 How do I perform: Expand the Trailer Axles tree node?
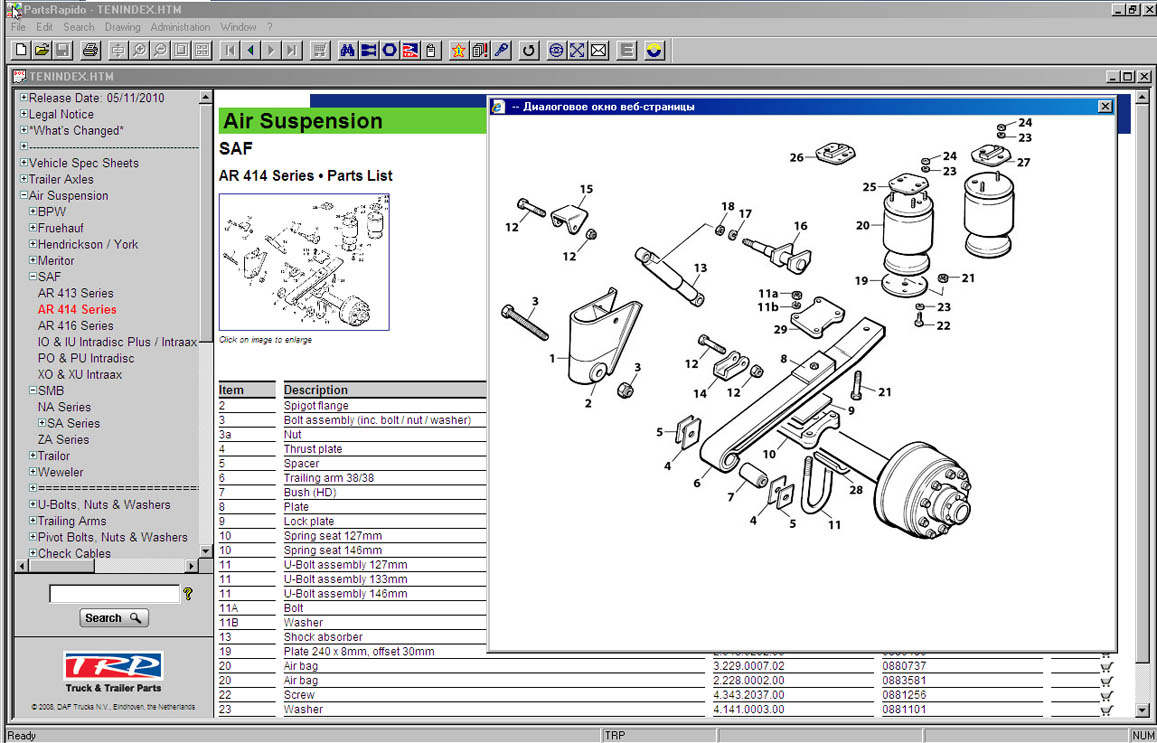click(24, 180)
